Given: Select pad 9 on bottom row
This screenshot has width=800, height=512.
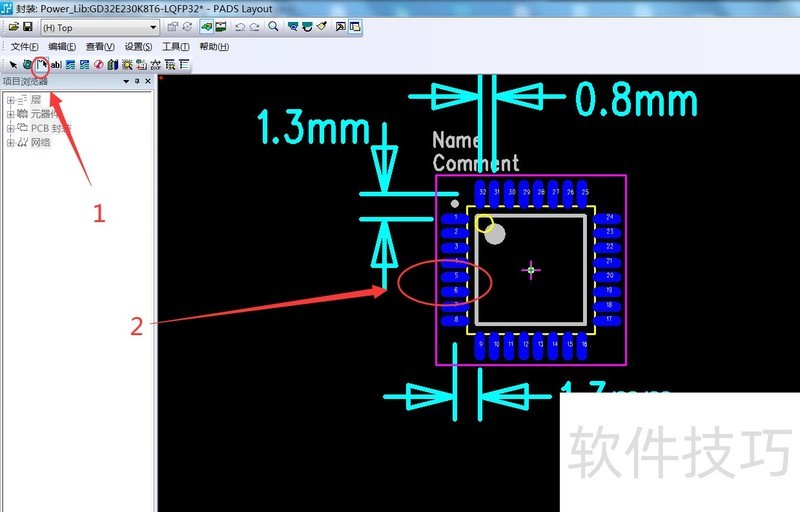Looking at the screenshot, I should coord(480,346).
